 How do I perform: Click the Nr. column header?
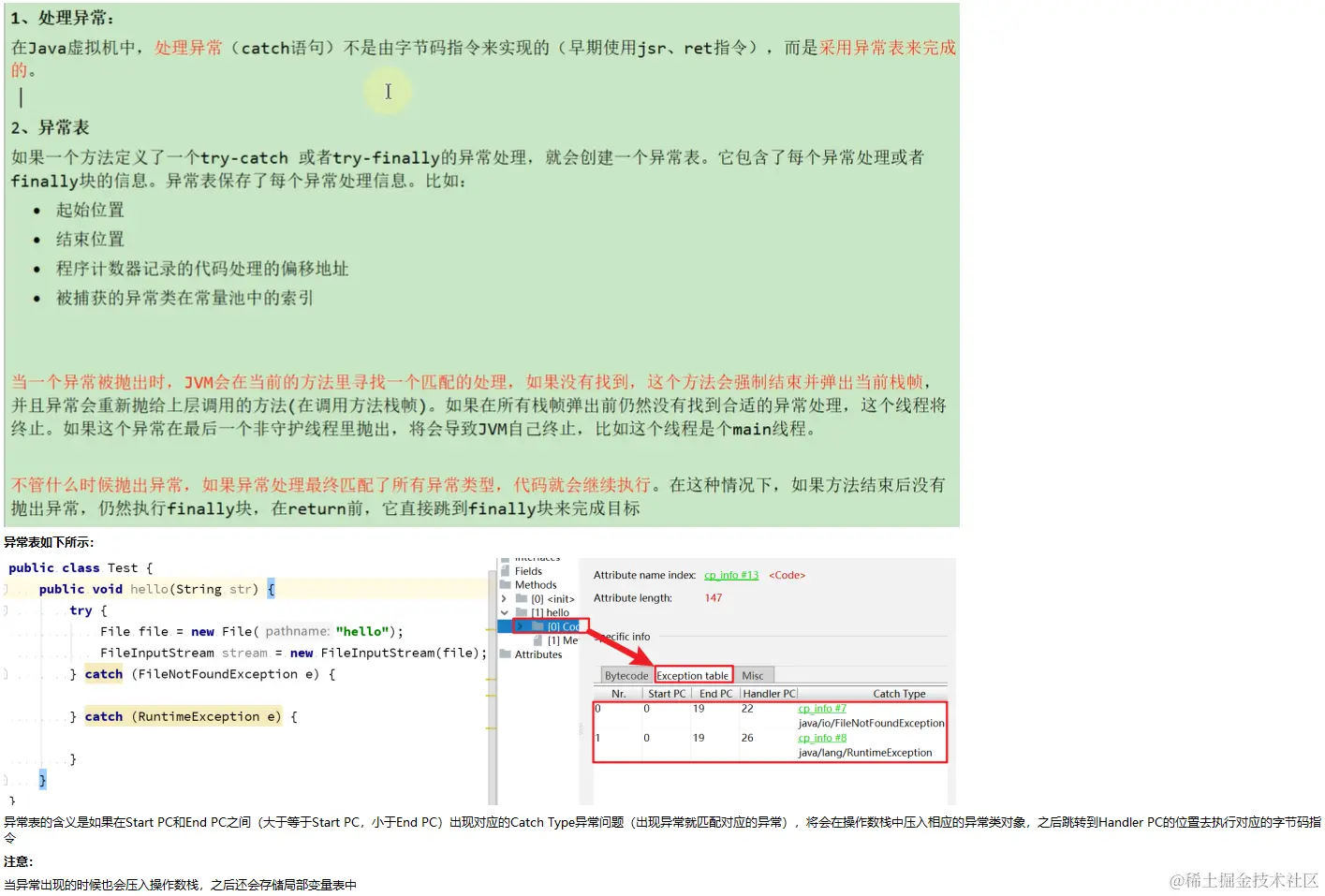pos(619,694)
